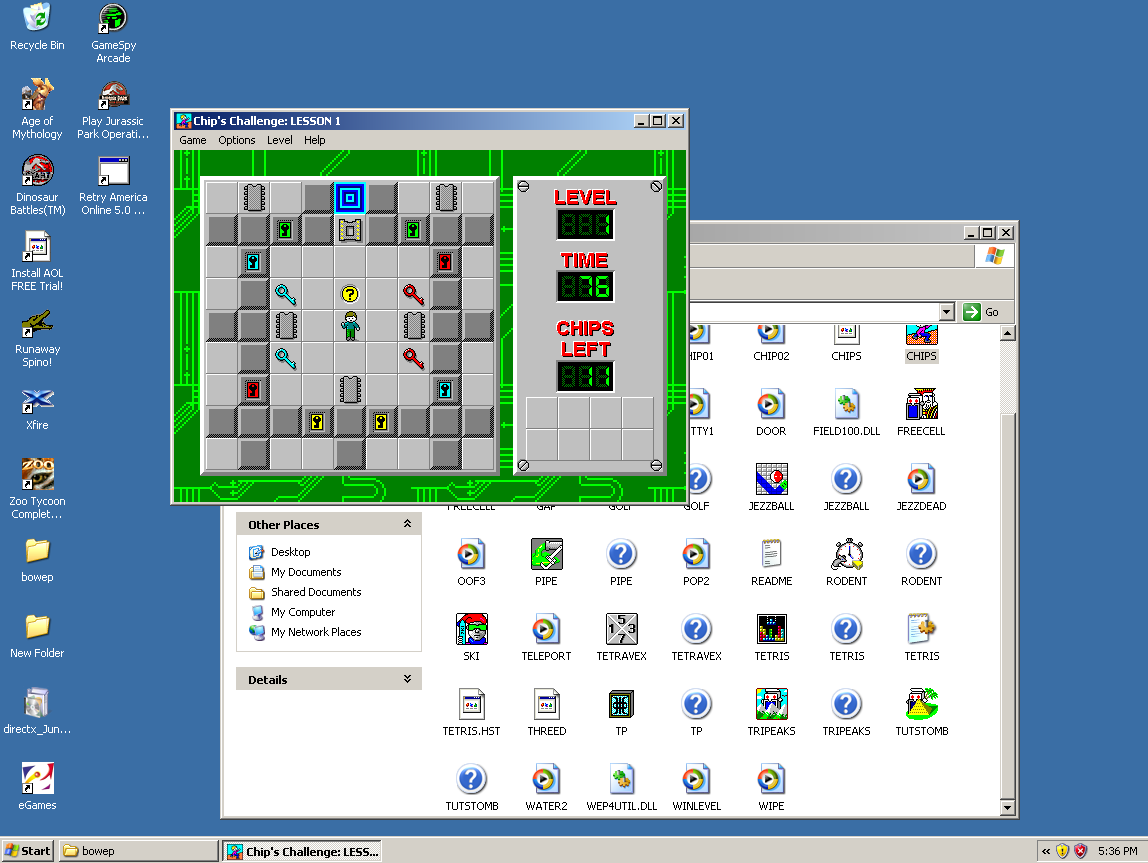Select the Xfire desktop shortcut
Viewport: 1148px width, 863px height.
coord(37,409)
